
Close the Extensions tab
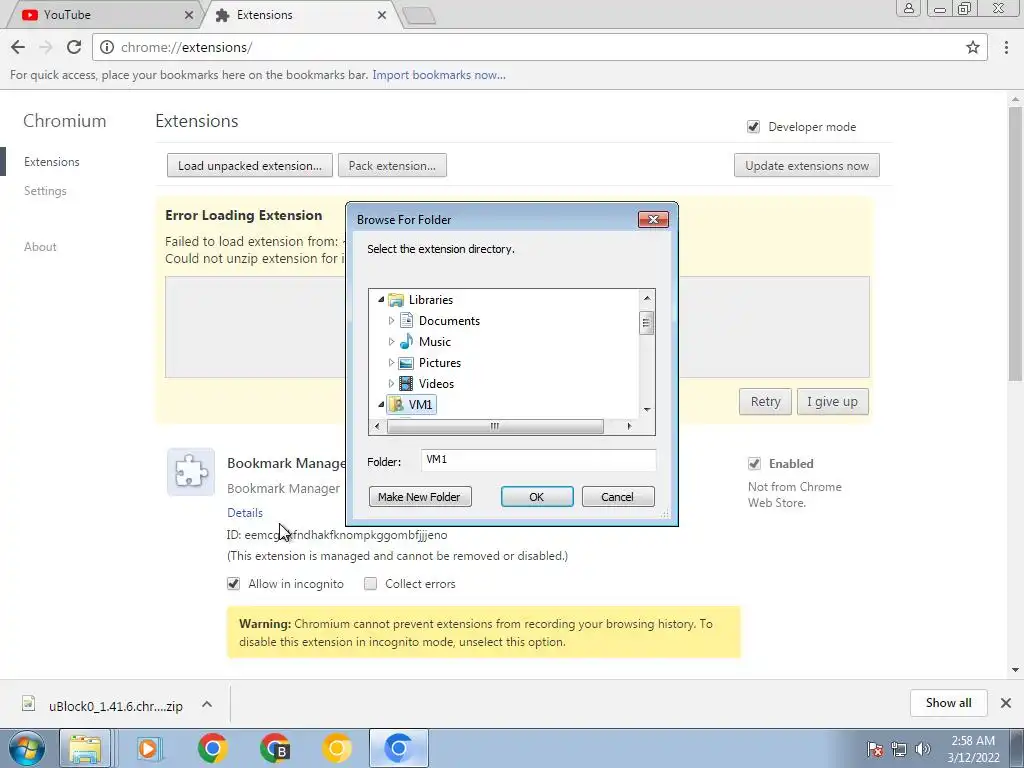click(382, 14)
